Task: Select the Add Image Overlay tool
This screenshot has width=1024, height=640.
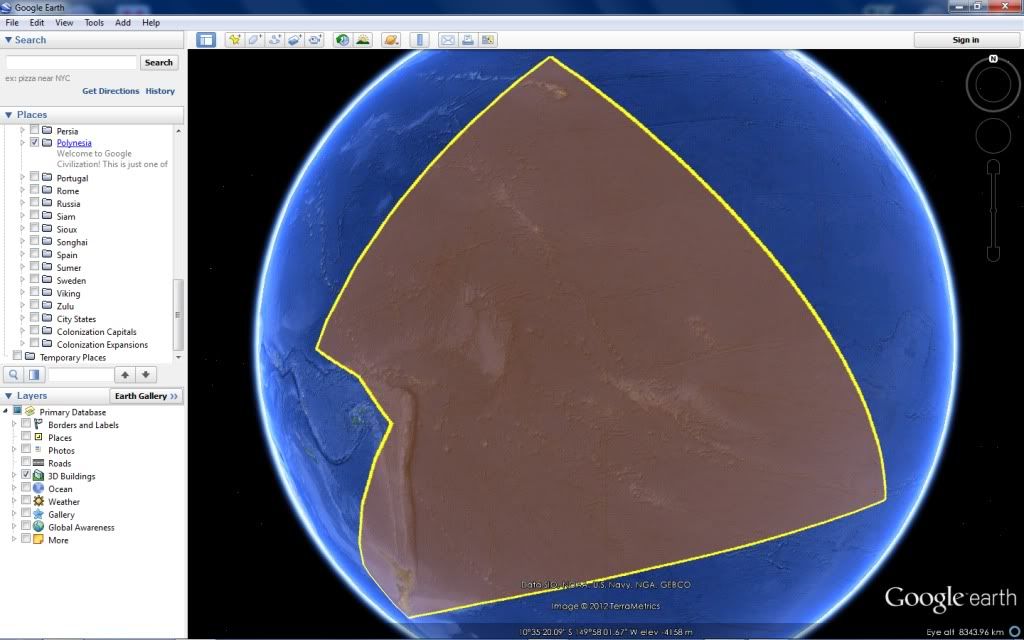Action: 295,40
